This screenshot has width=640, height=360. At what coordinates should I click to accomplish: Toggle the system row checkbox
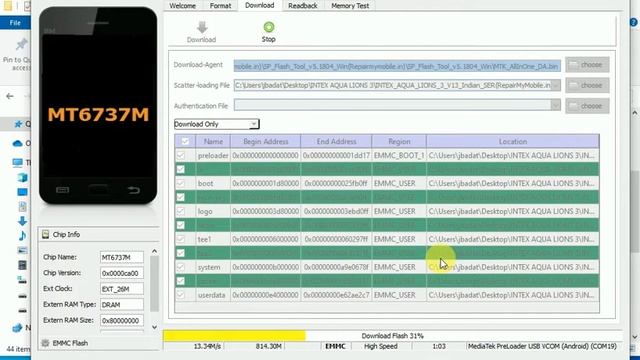point(180,267)
